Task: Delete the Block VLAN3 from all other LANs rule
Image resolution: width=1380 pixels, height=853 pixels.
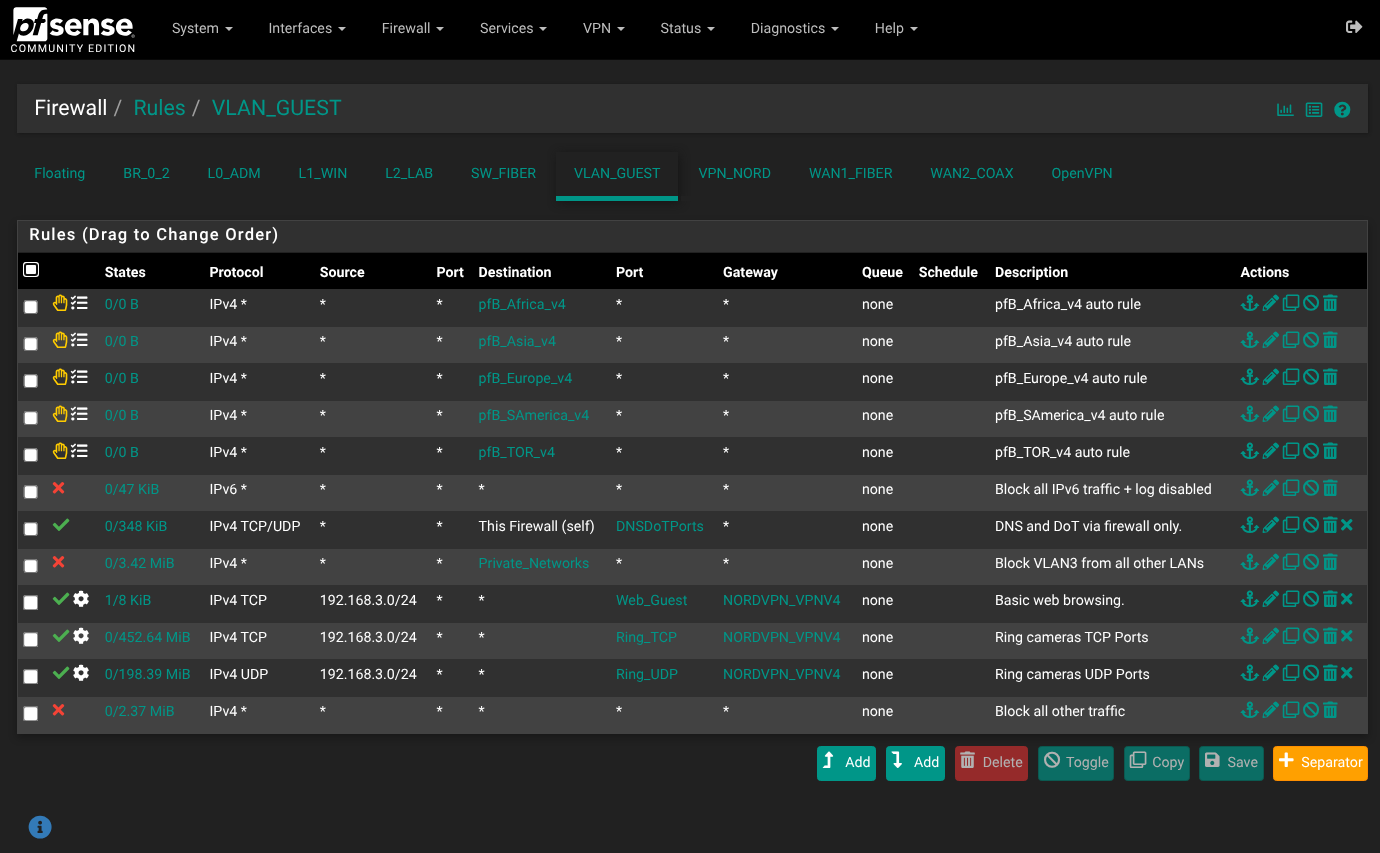Action: (x=1330, y=562)
